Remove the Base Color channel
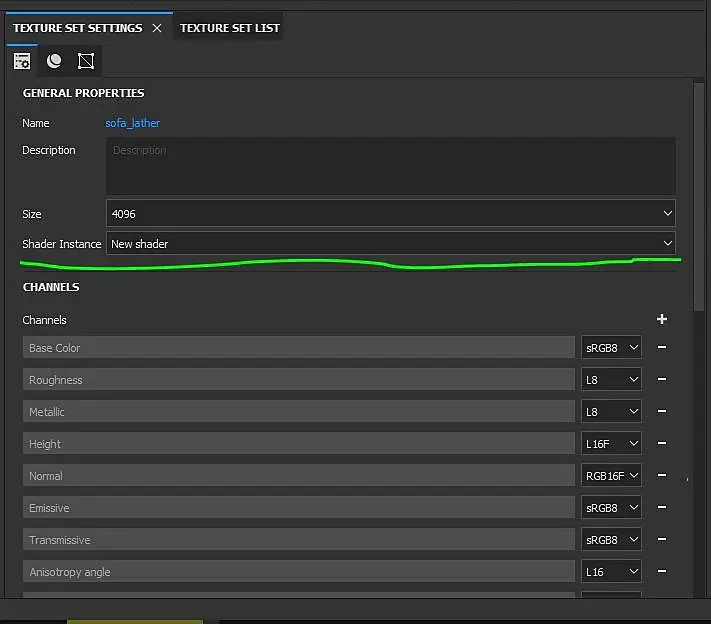The width and height of the screenshot is (711, 624). 662,347
